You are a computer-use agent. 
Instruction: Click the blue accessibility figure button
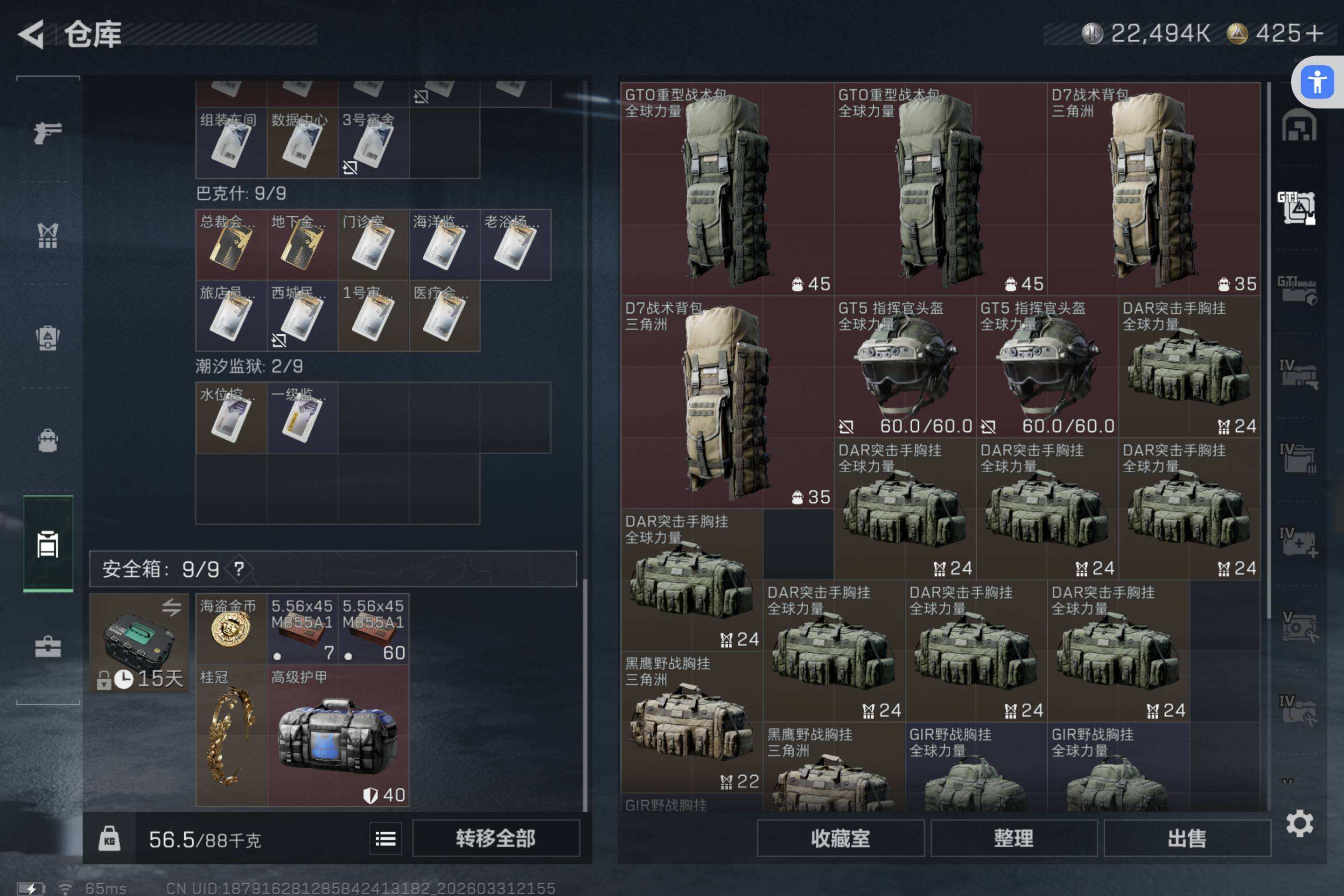pos(1318,82)
